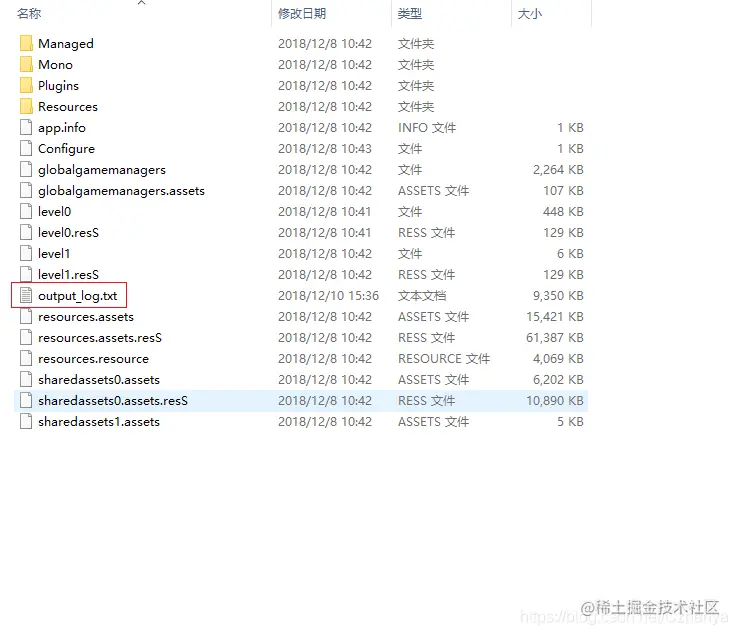
Task: Click the 文本文档 type cell
Action: pos(422,296)
